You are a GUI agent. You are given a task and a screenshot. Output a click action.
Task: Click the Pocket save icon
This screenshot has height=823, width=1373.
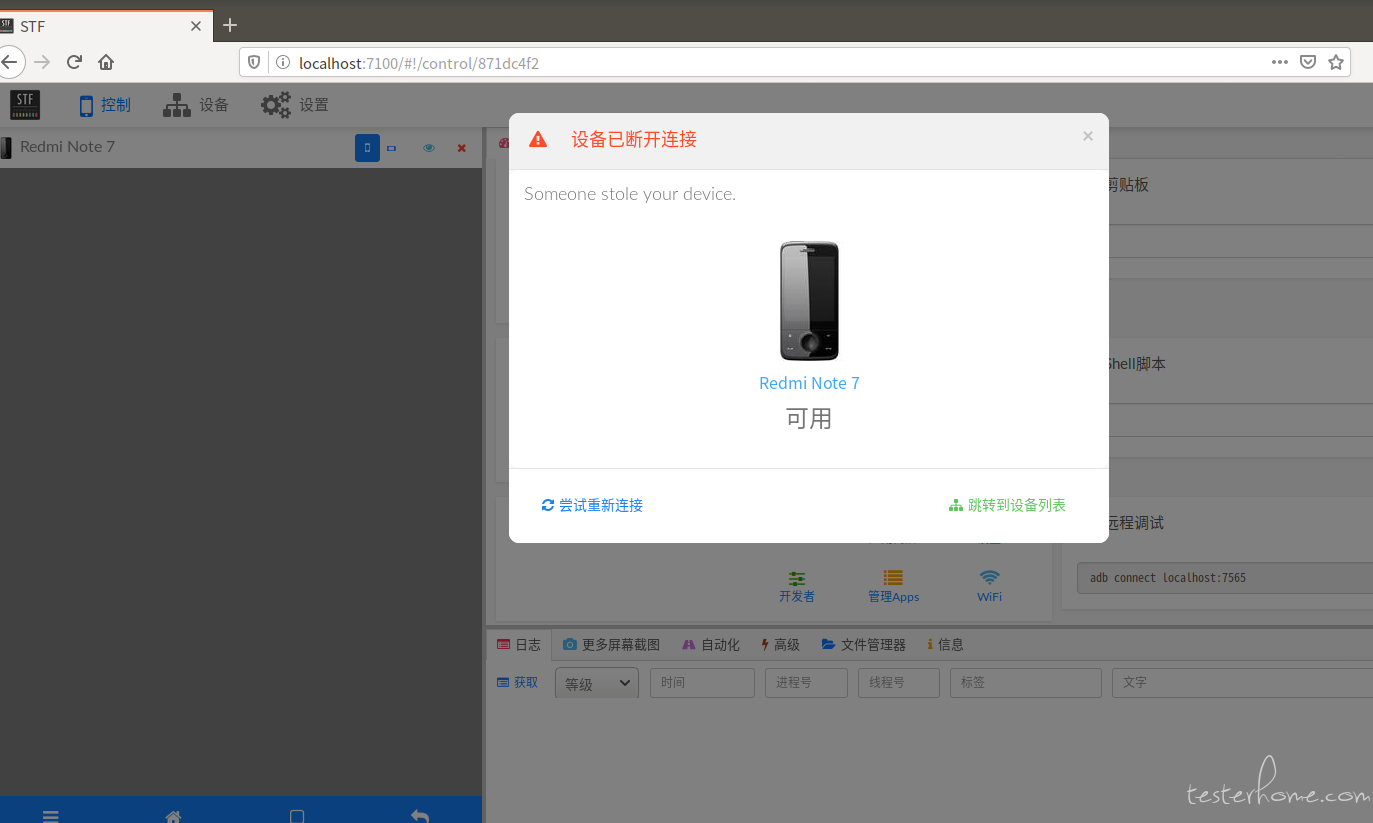point(1308,62)
